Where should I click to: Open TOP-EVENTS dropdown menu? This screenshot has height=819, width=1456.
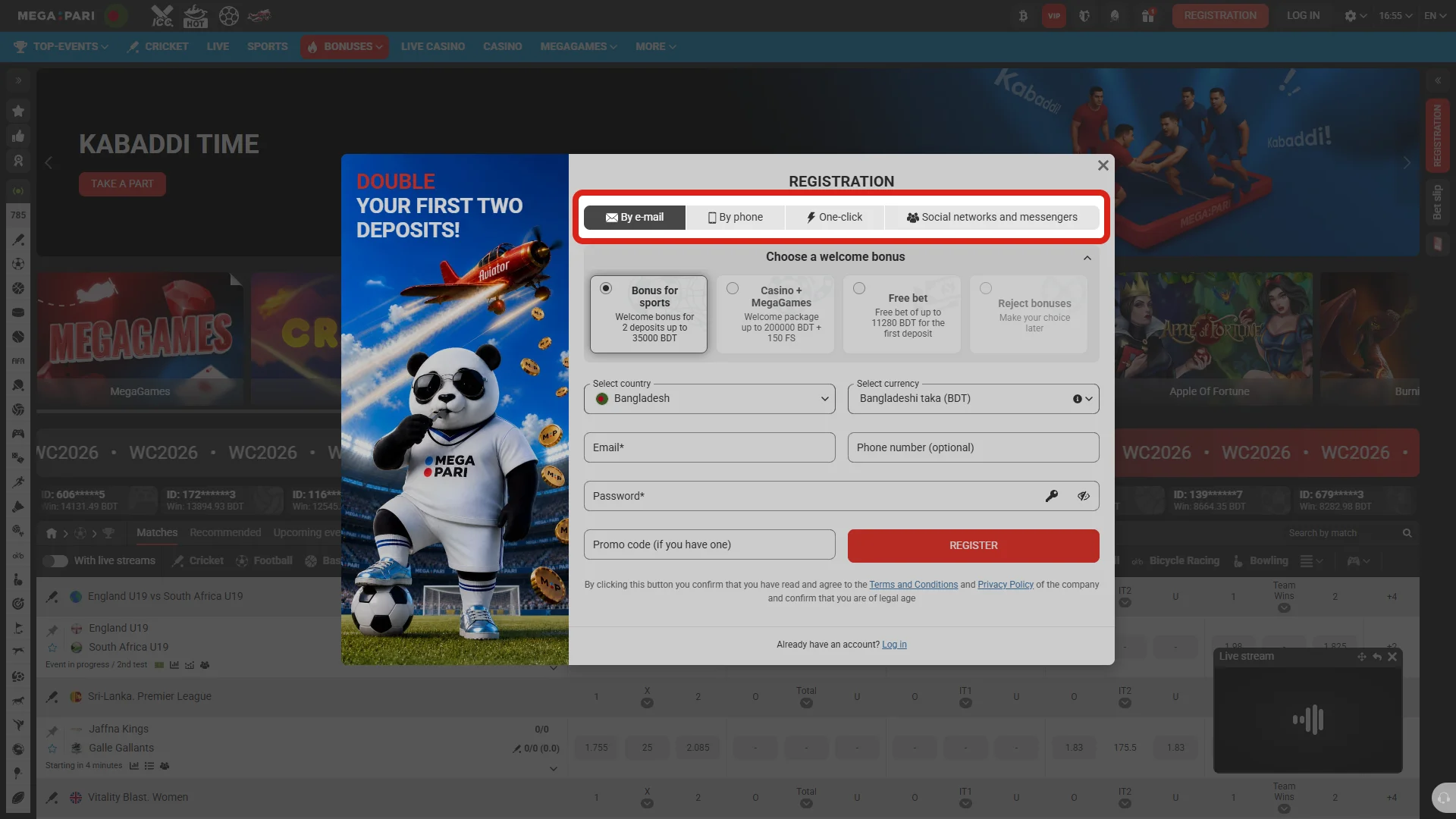click(61, 47)
